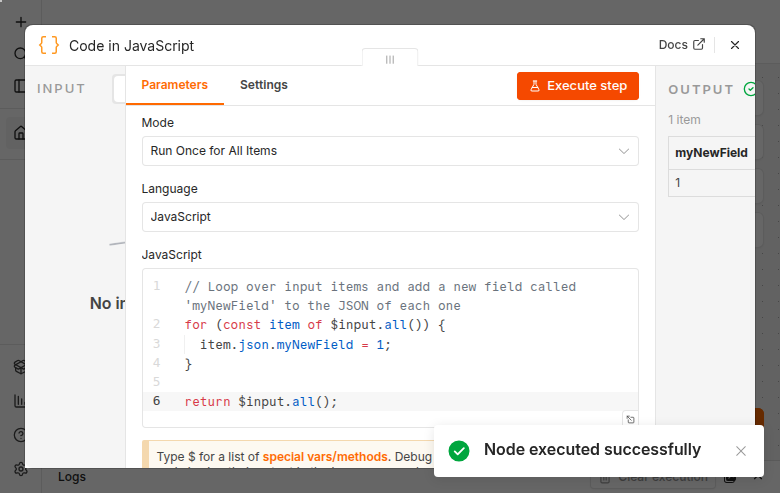Click the green output success checkmark icon

pos(749,89)
